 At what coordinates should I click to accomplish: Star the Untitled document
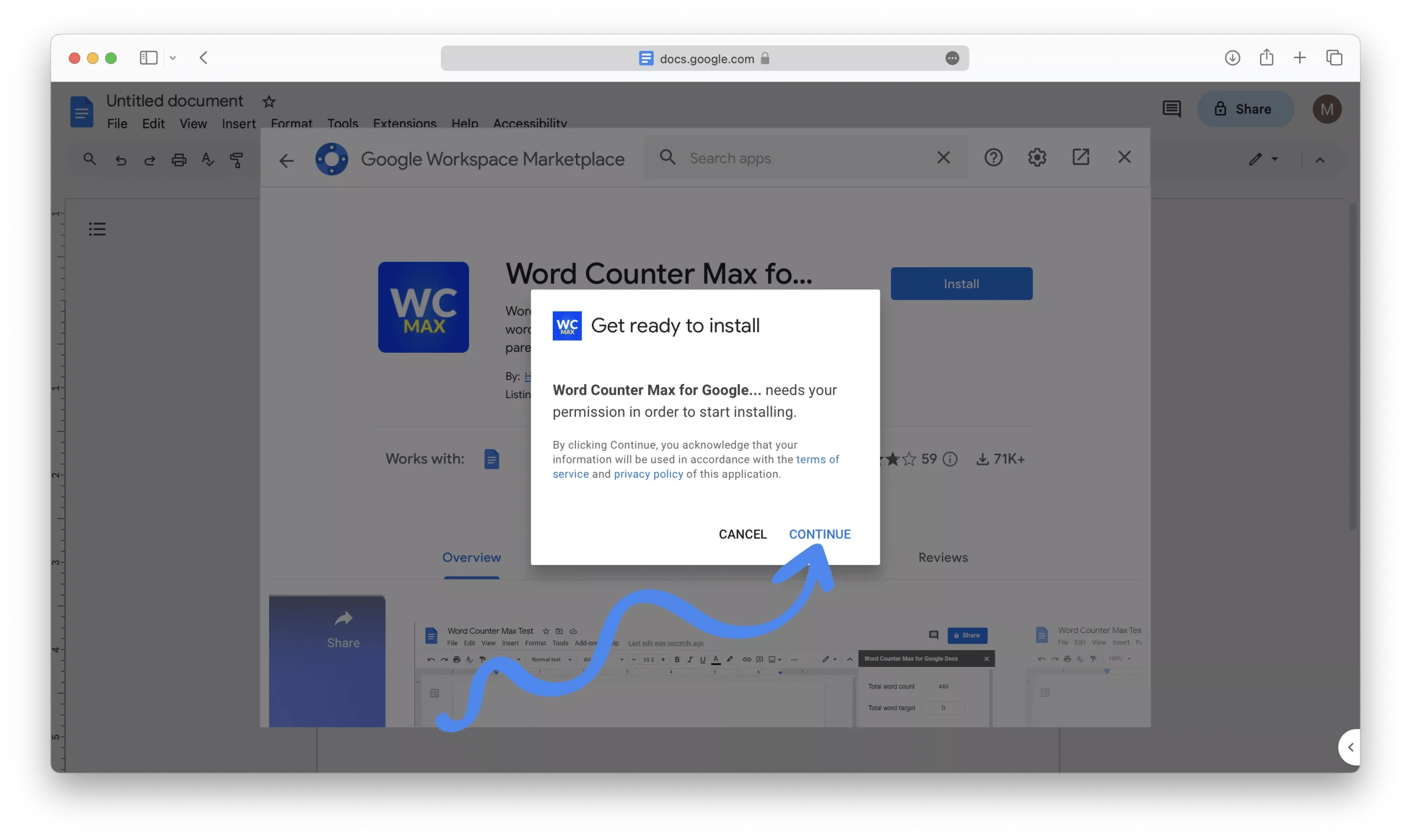269,102
